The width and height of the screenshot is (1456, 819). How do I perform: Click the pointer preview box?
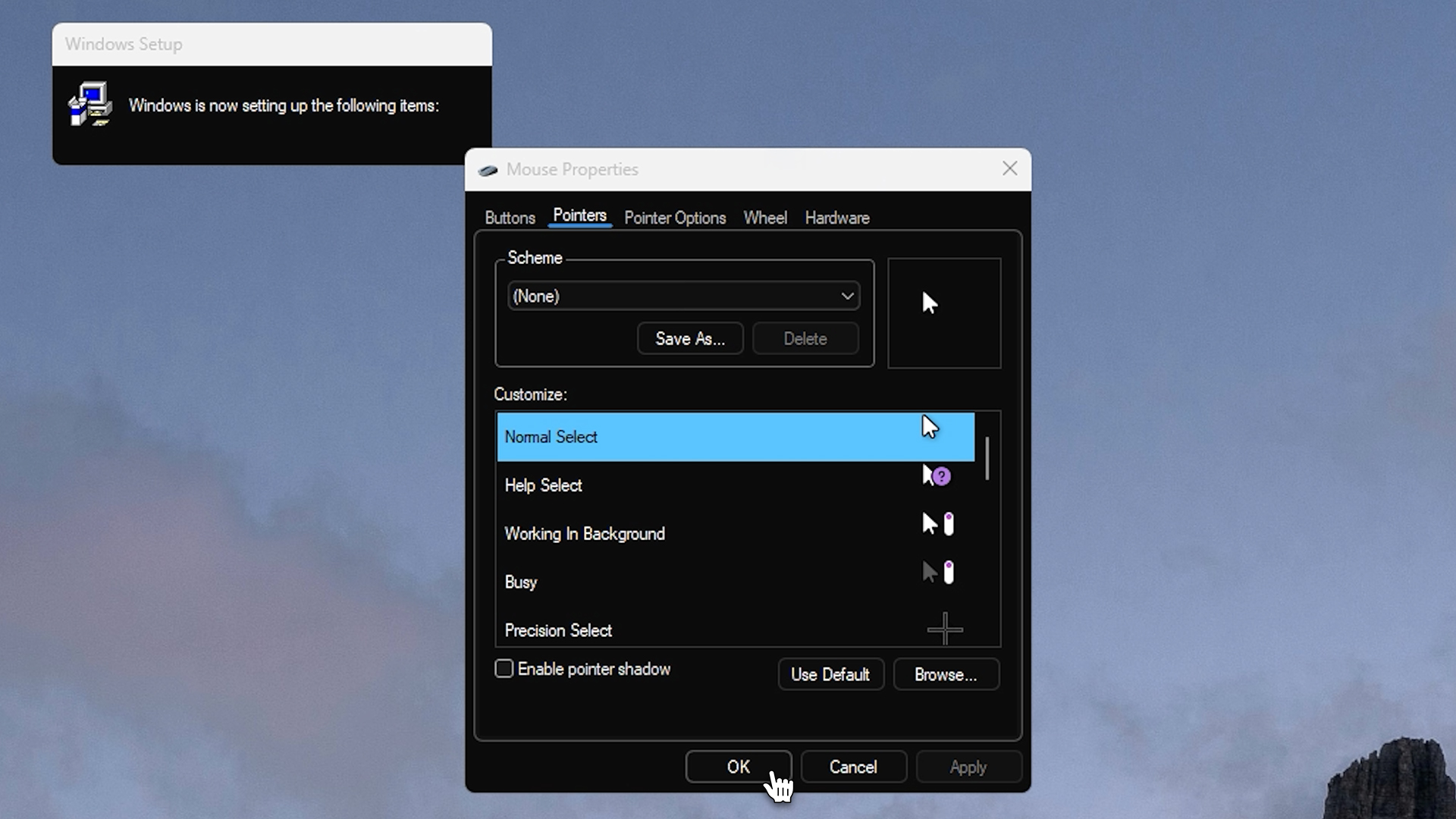[x=944, y=313]
